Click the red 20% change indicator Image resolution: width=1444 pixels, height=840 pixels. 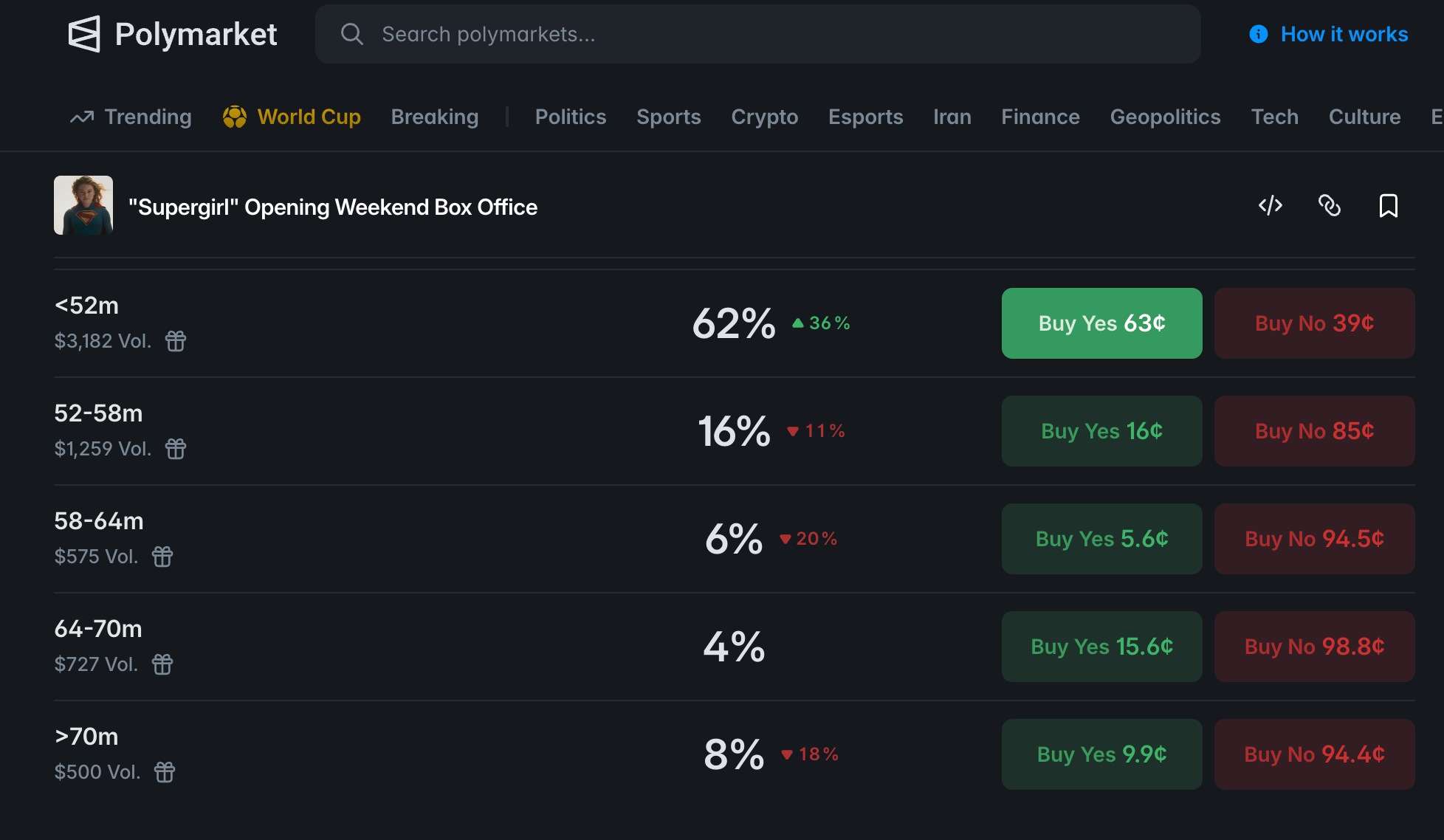coord(808,539)
